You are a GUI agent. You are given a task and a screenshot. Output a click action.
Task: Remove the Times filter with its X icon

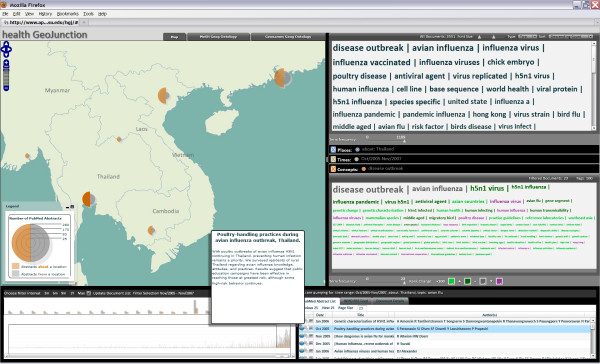click(333, 159)
